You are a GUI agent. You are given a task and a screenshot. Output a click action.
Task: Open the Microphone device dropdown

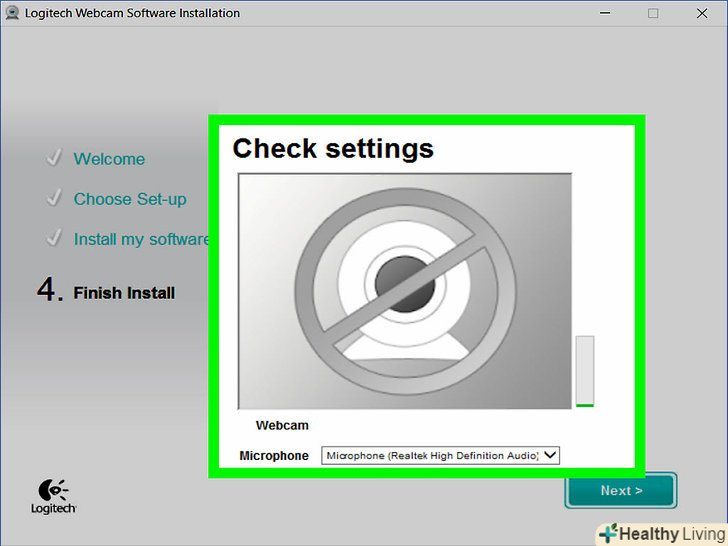(549, 455)
